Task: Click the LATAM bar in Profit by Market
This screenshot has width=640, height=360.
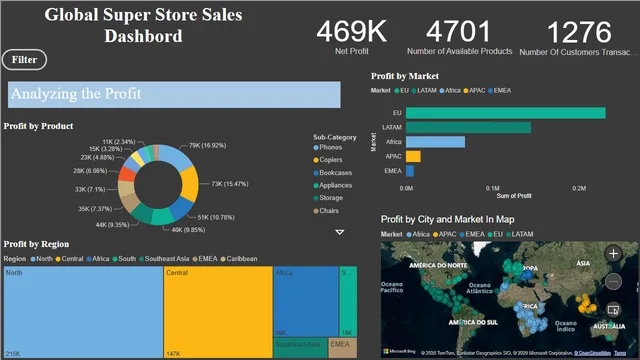Action: point(469,127)
